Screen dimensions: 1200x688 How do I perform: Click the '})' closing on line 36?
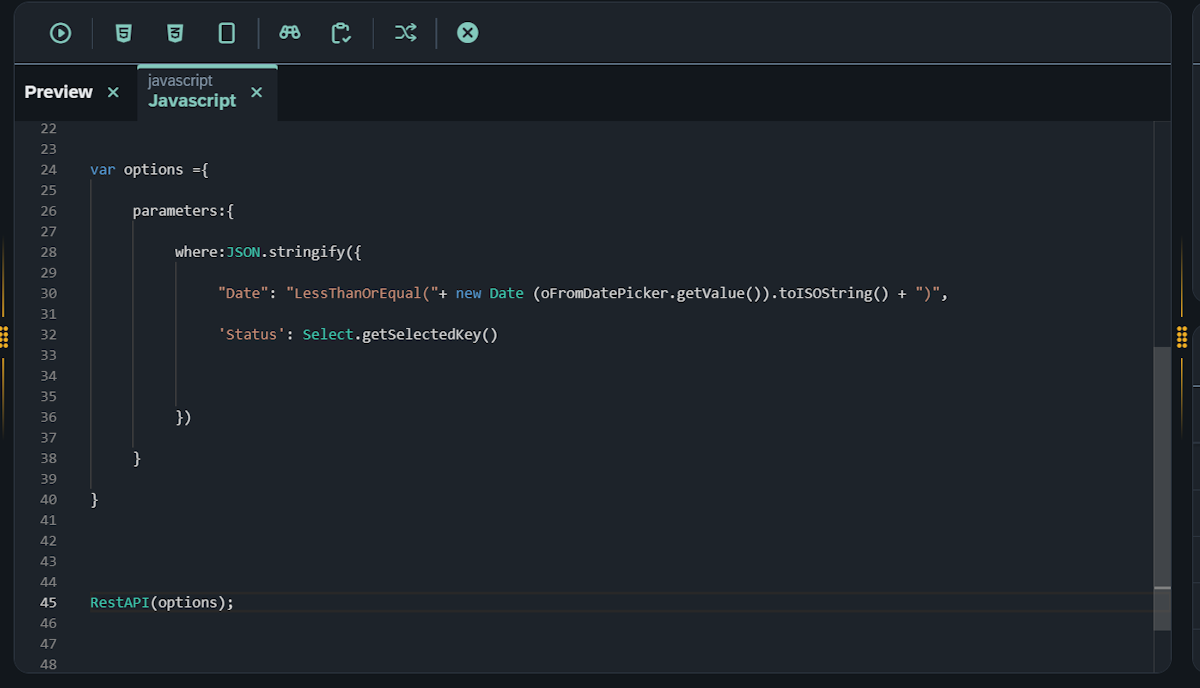coord(183,417)
